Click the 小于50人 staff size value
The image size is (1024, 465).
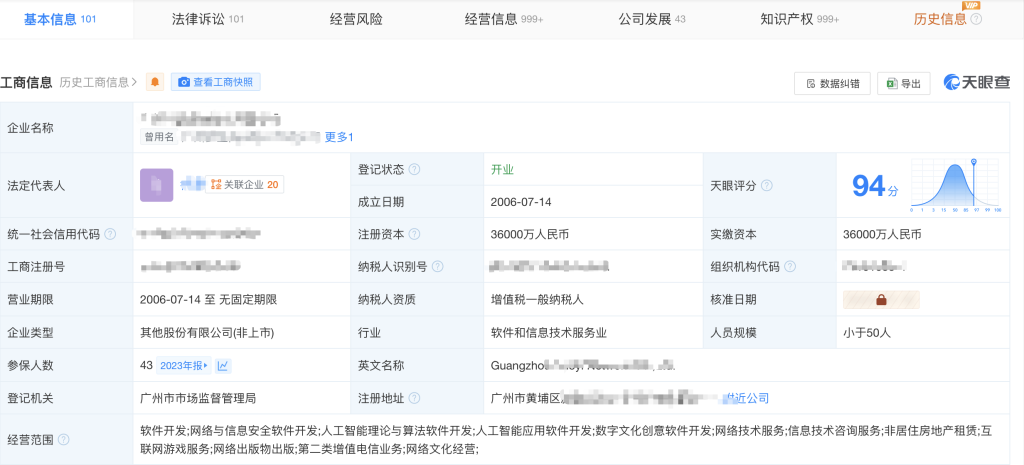[x=867, y=332]
